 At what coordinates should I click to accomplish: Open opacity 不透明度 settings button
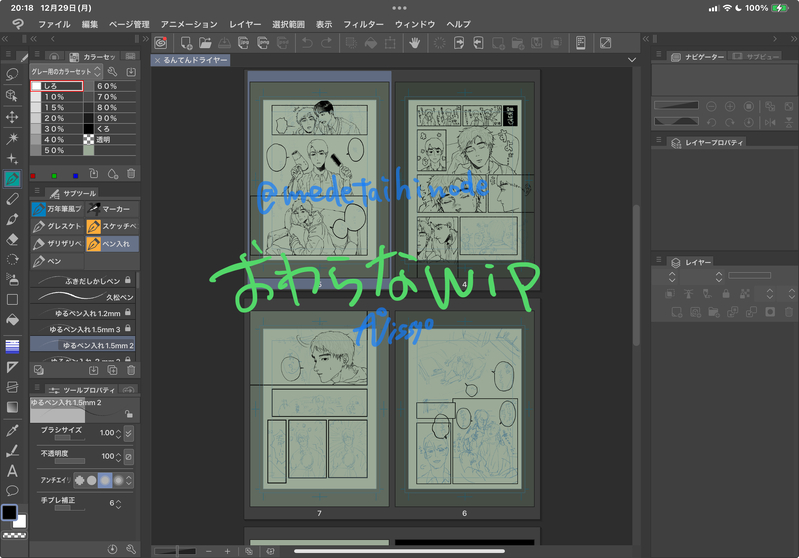[x=129, y=457]
